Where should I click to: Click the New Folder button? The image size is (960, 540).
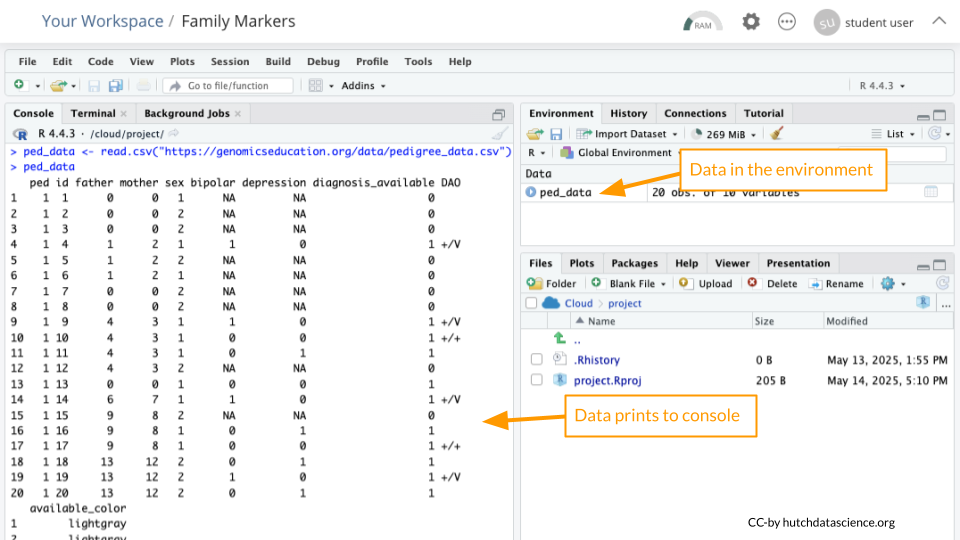point(551,283)
